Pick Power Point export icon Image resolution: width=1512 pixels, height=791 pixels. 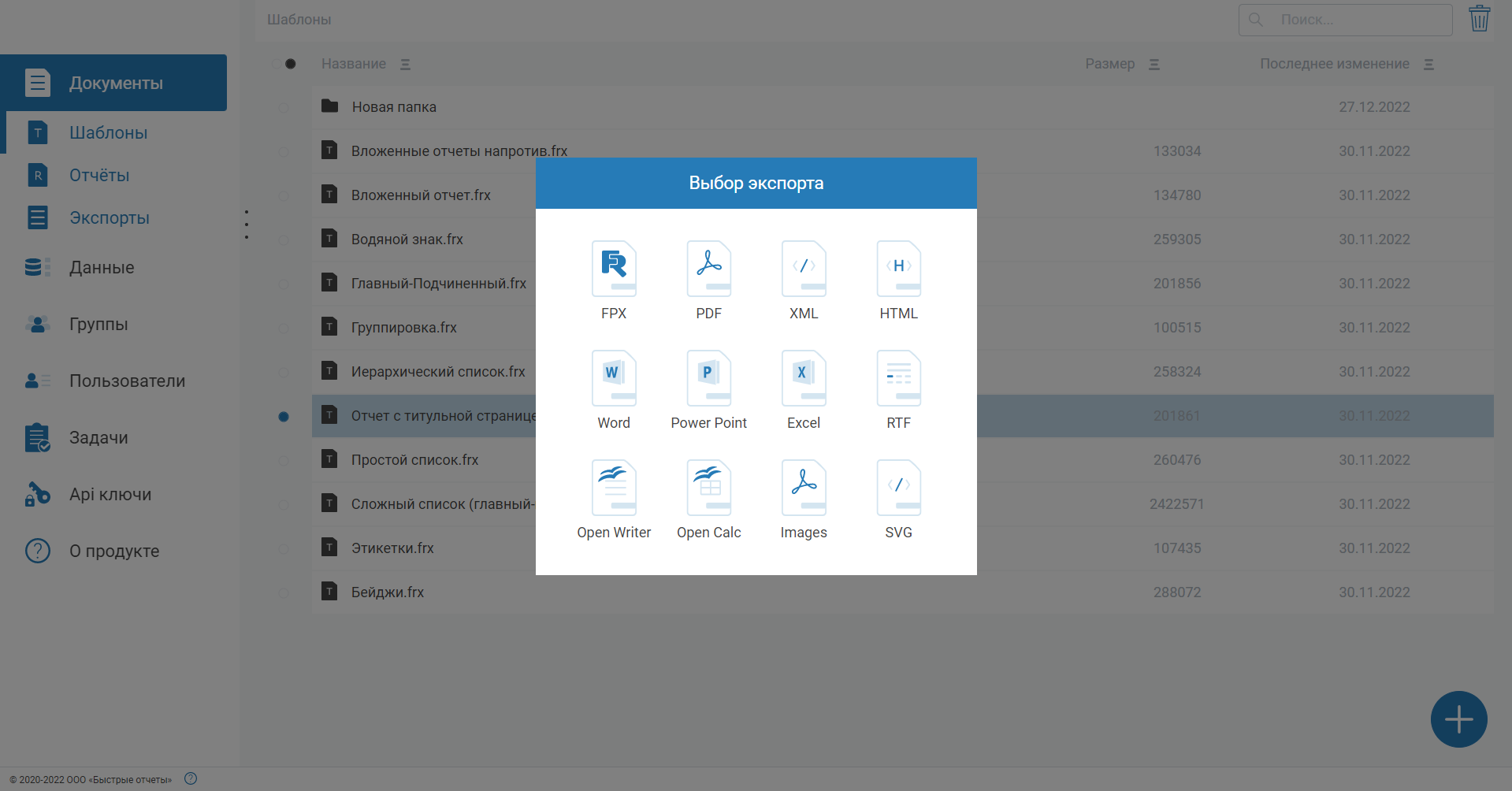tap(709, 378)
